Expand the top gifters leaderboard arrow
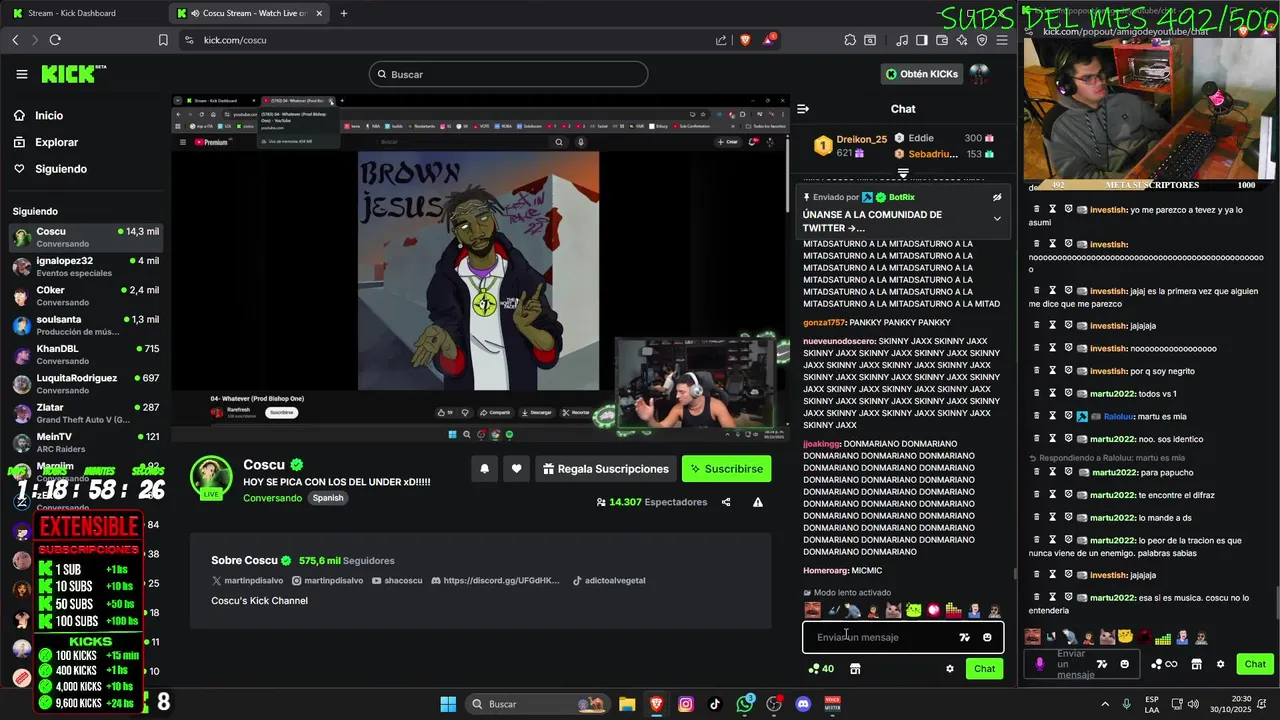This screenshot has width=1280, height=720. tap(903, 173)
